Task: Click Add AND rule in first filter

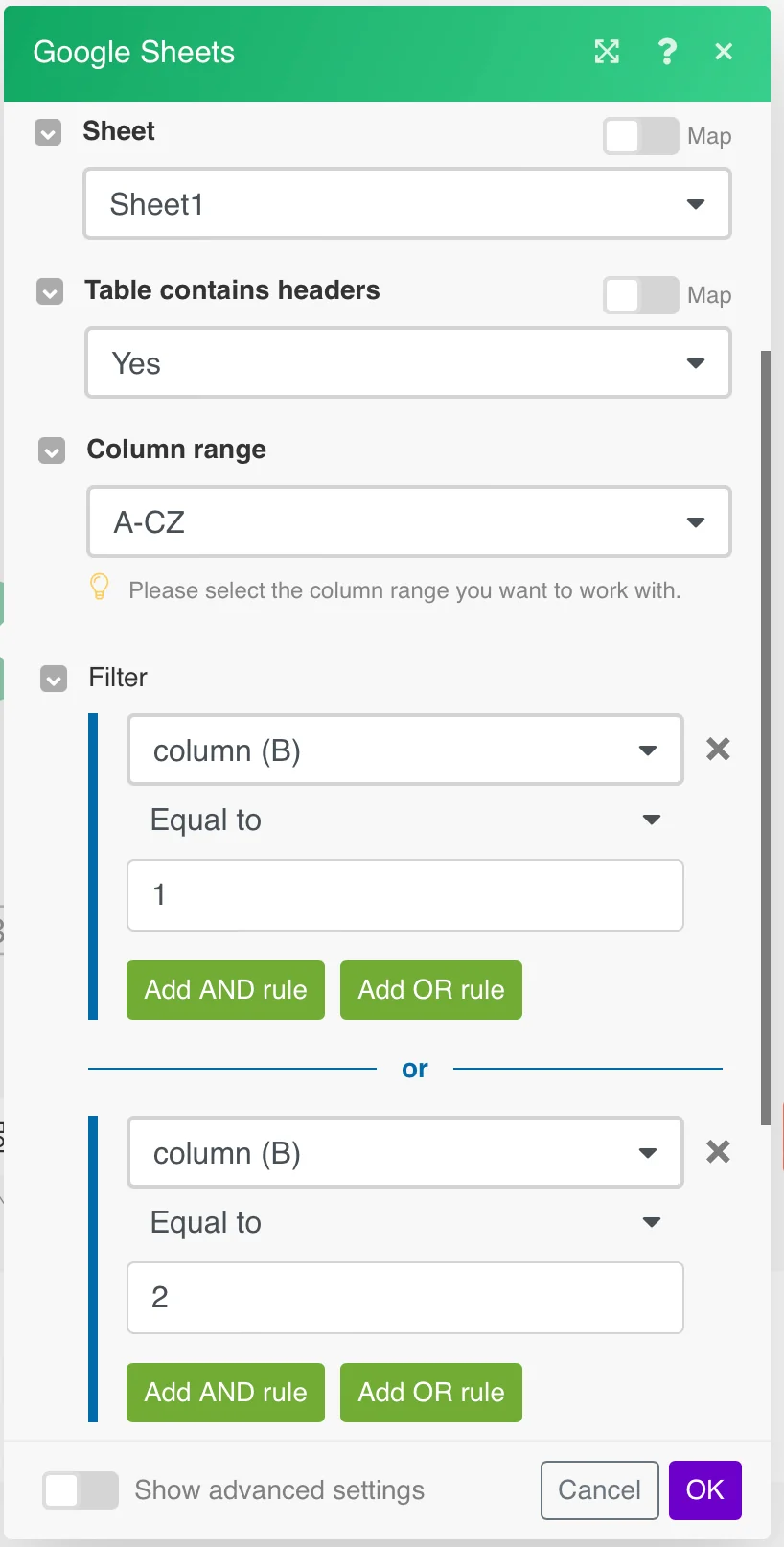Action: (x=226, y=990)
